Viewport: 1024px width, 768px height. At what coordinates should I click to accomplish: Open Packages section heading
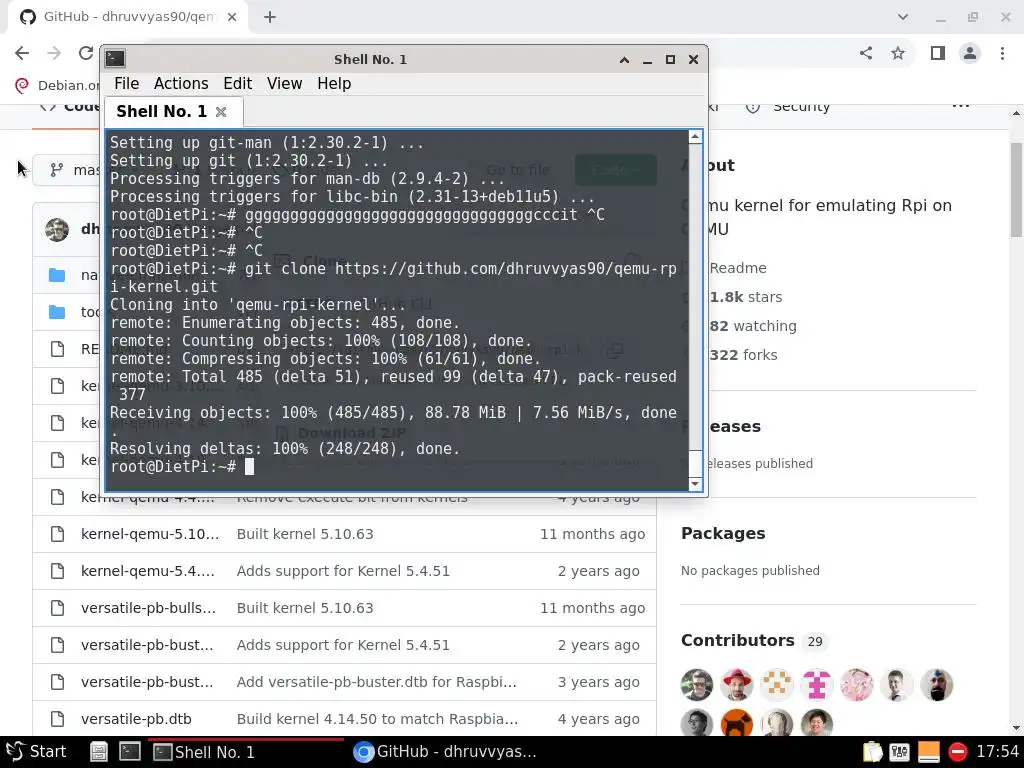(723, 533)
